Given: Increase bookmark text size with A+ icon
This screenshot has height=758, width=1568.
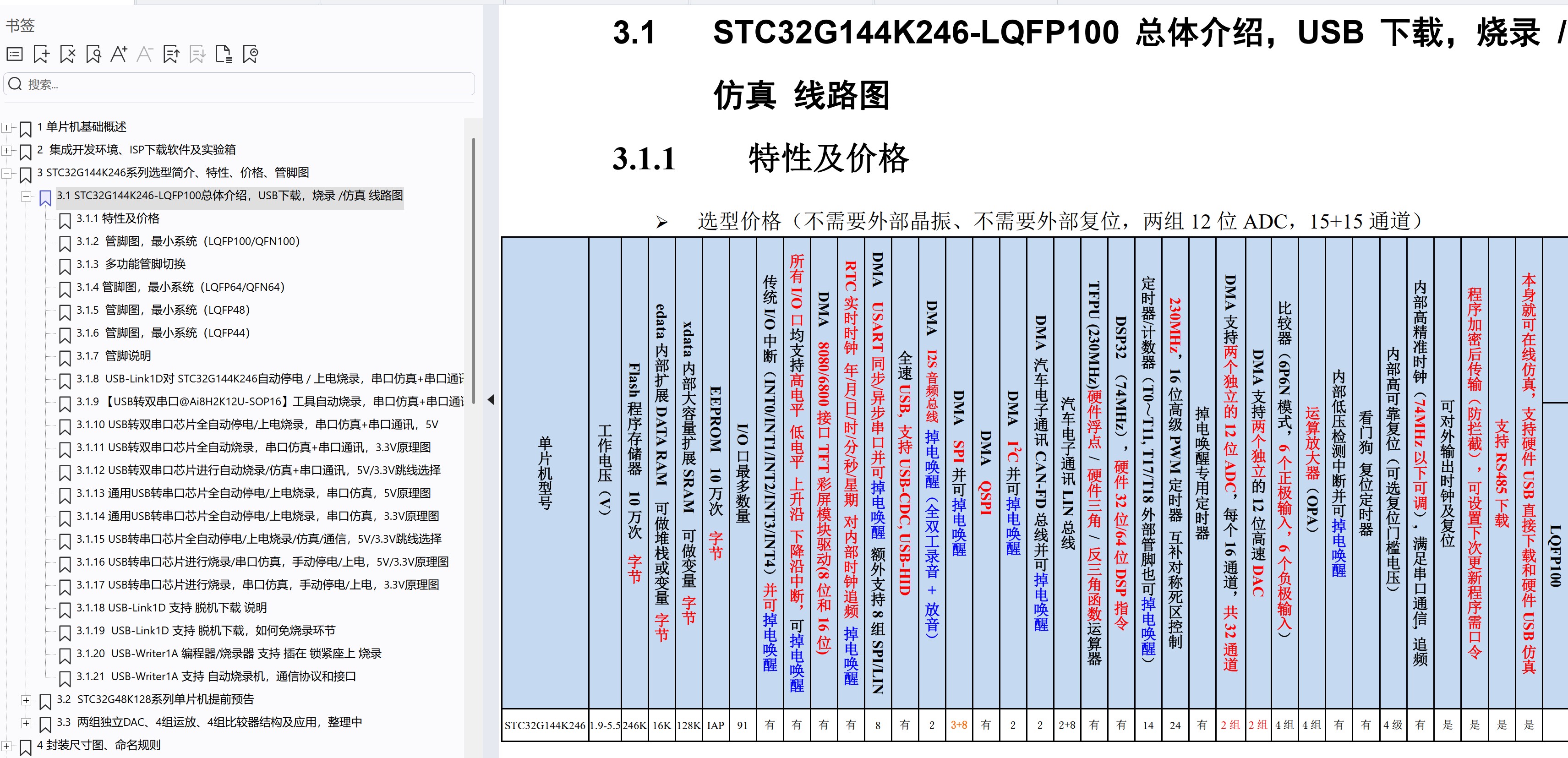Looking at the screenshot, I should click(x=119, y=54).
